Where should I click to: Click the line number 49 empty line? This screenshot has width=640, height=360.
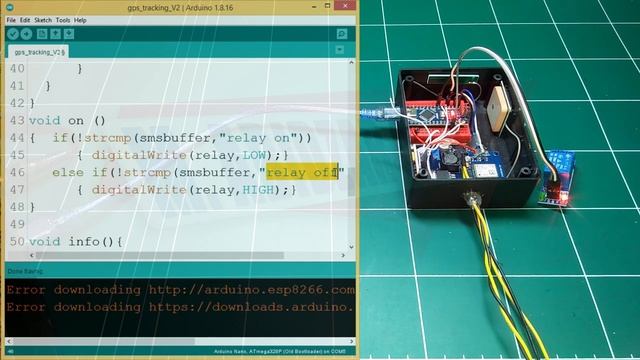[17, 224]
